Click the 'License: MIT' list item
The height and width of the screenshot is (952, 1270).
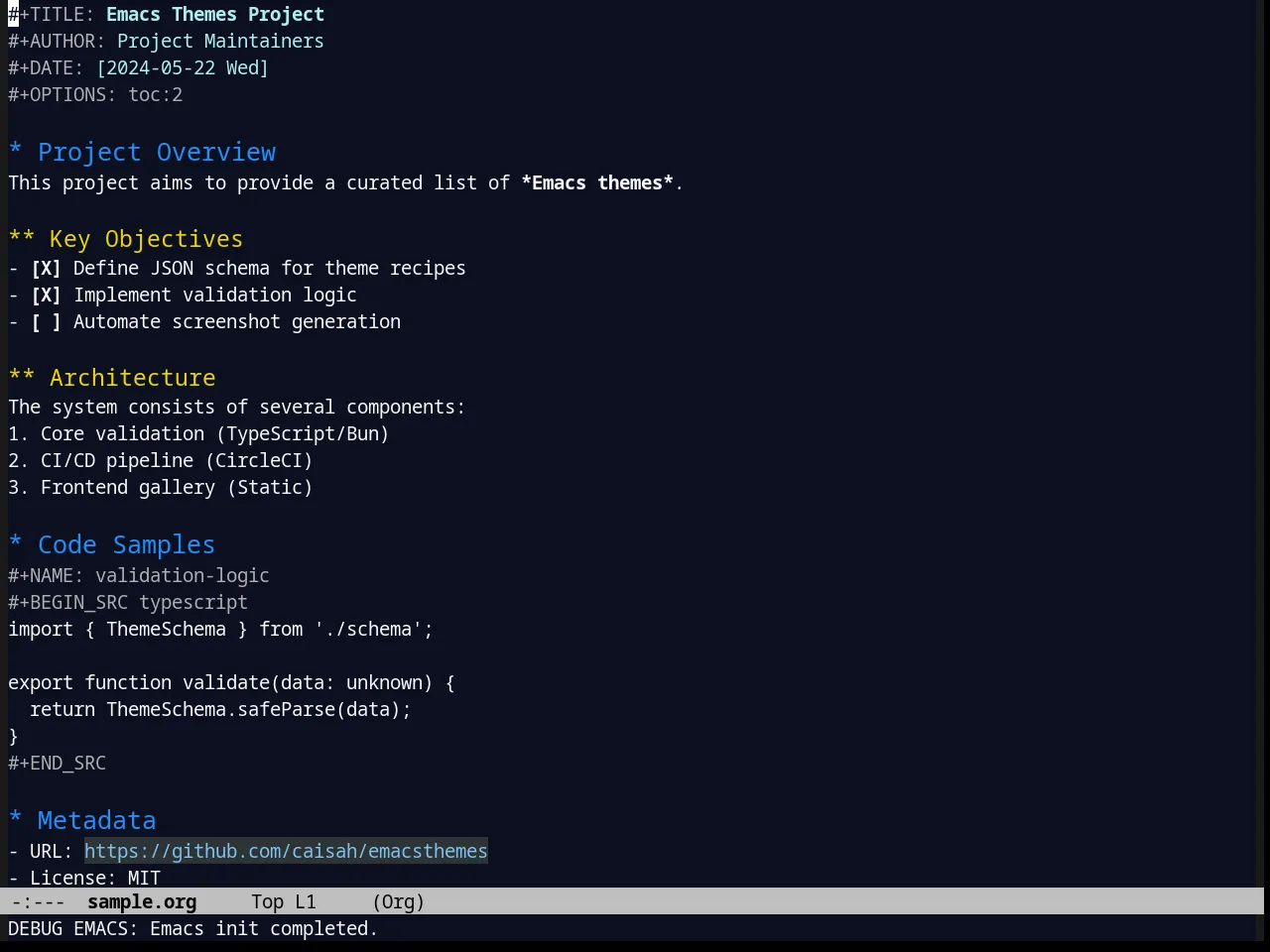point(84,878)
